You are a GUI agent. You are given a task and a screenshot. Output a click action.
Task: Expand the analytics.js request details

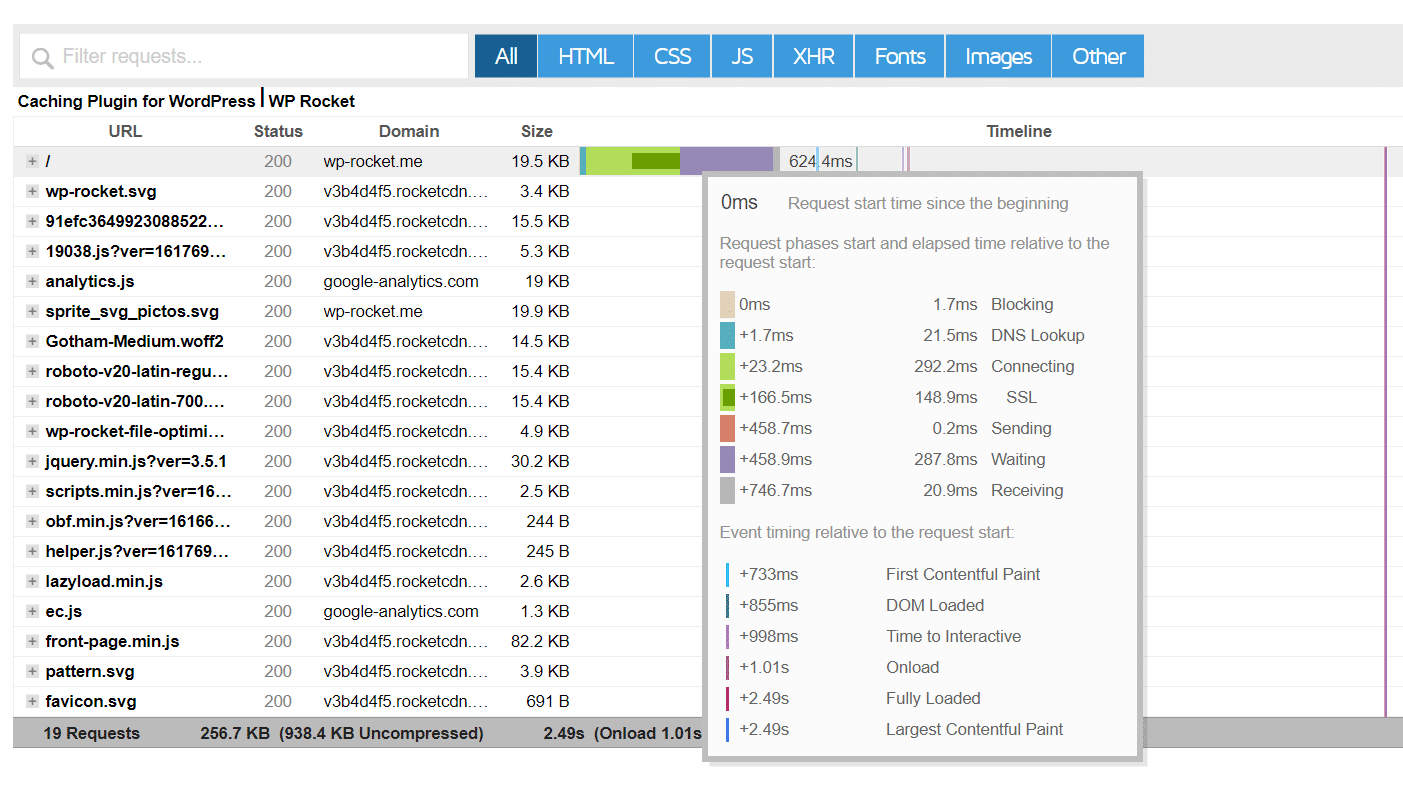tap(32, 282)
